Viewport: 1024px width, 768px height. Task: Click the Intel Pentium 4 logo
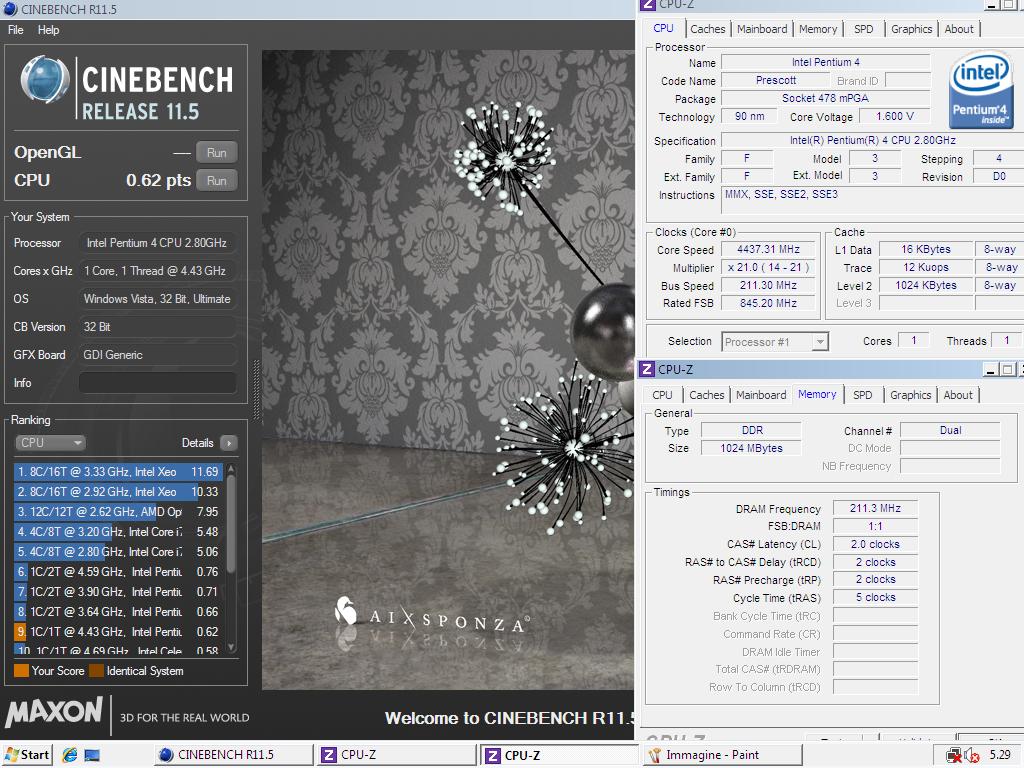[981, 89]
